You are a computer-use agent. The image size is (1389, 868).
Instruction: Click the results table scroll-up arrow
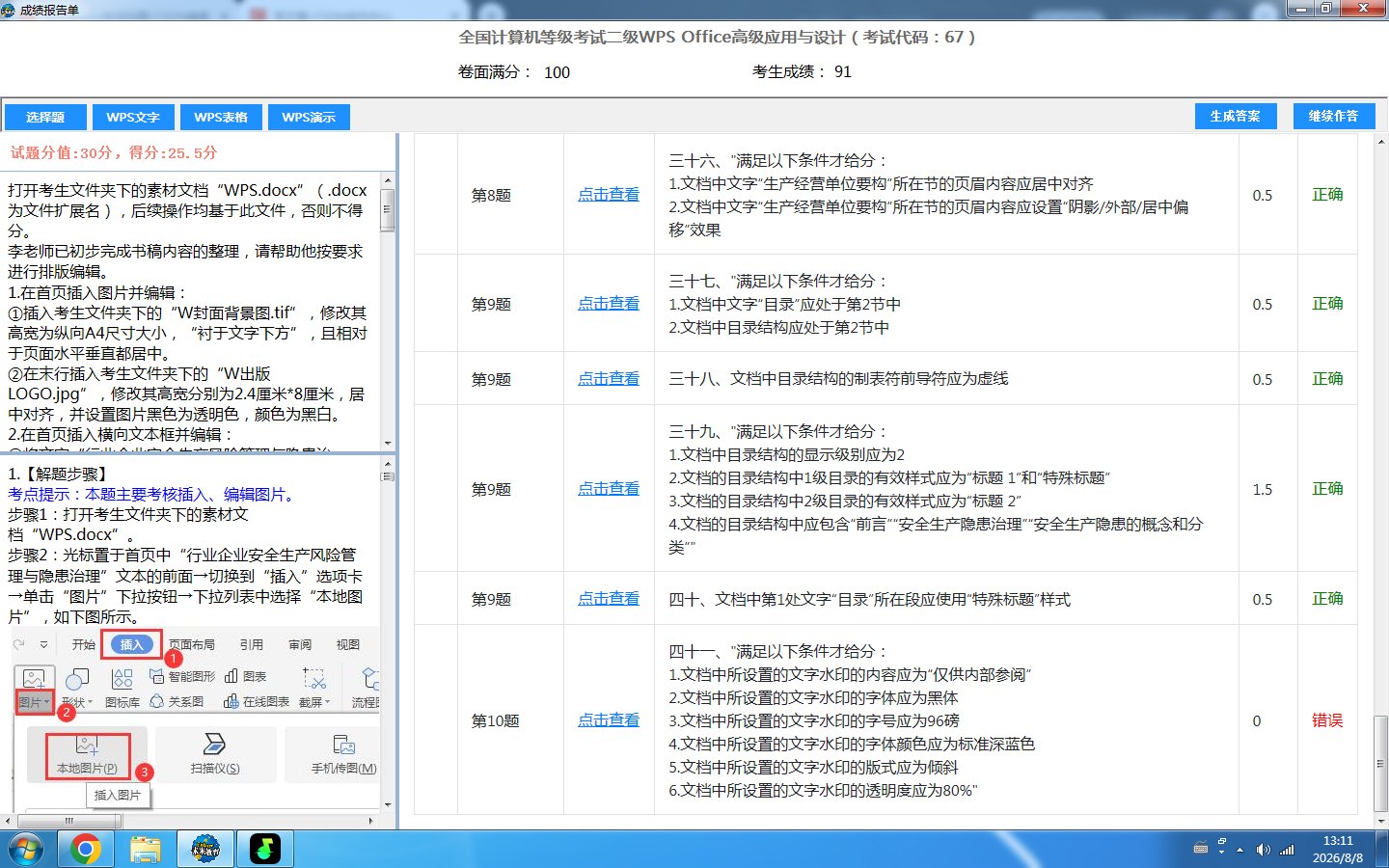pos(1381,141)
